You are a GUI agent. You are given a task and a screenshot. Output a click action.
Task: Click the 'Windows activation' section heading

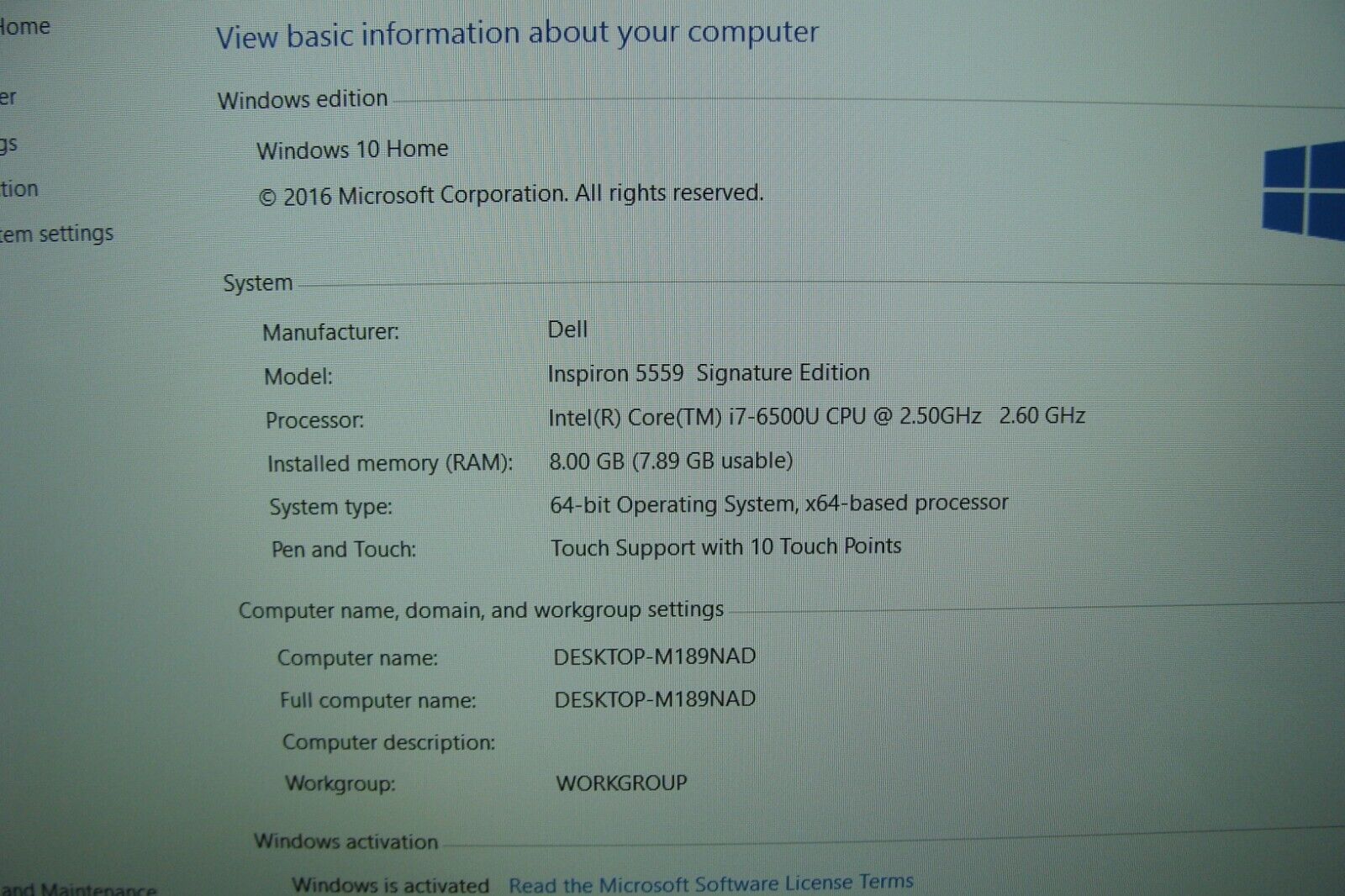pyautogui.click(x=346, y=841)
